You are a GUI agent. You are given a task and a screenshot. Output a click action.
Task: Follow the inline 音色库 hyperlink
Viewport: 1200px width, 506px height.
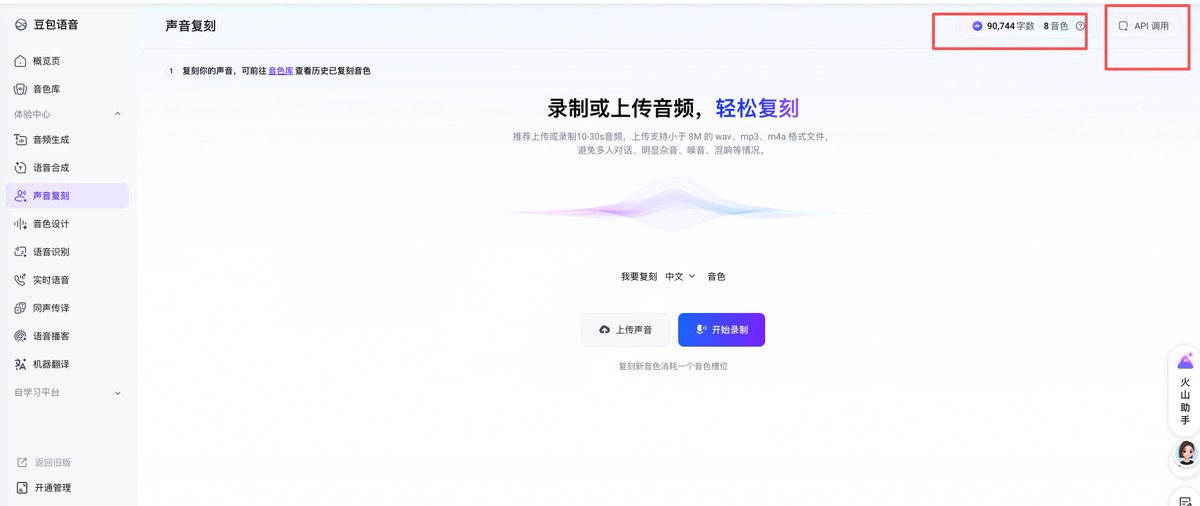[280, 71]
